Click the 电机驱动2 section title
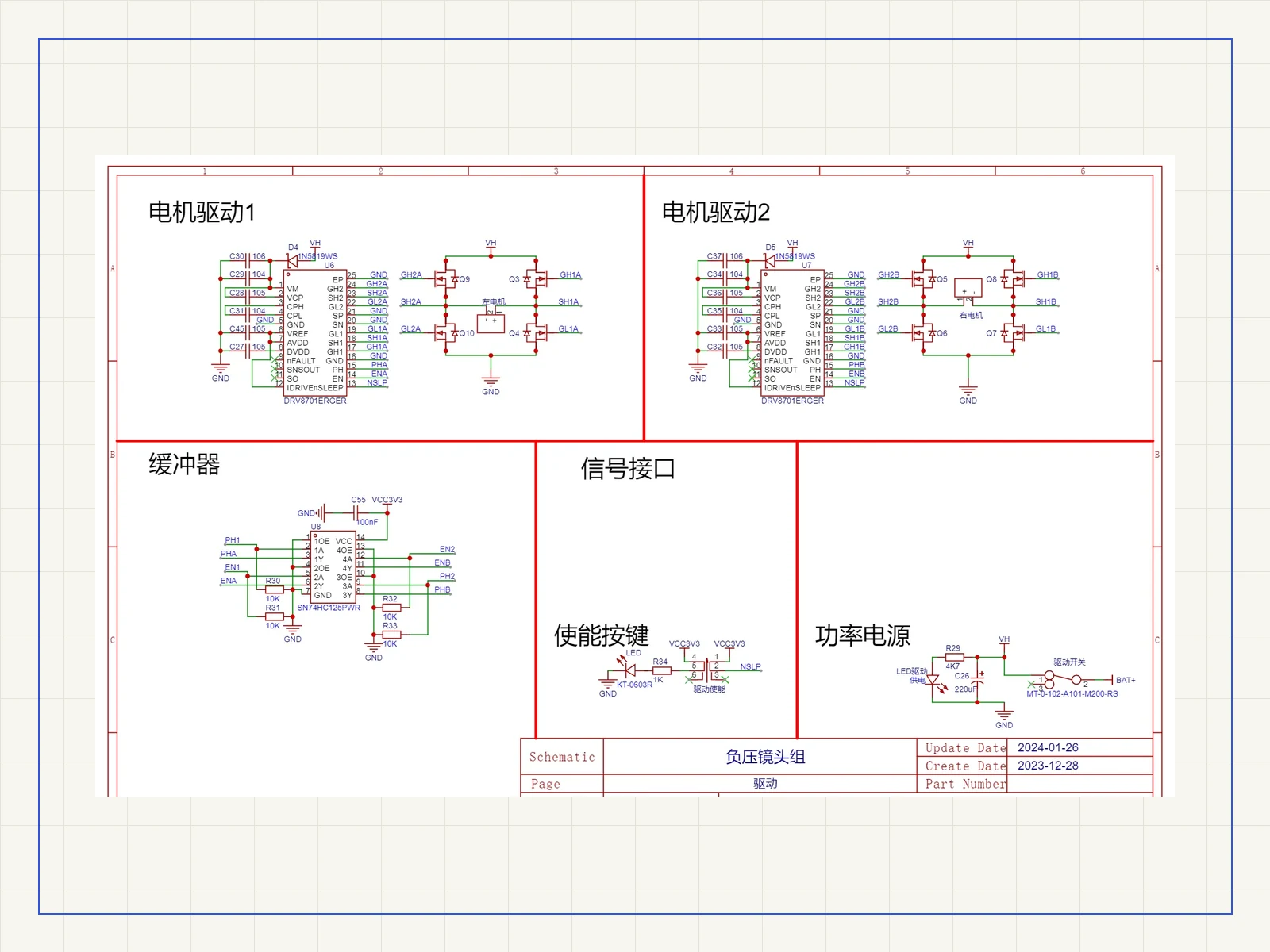Viewport: 1270px width, 952px height. (x=716, y=213)
